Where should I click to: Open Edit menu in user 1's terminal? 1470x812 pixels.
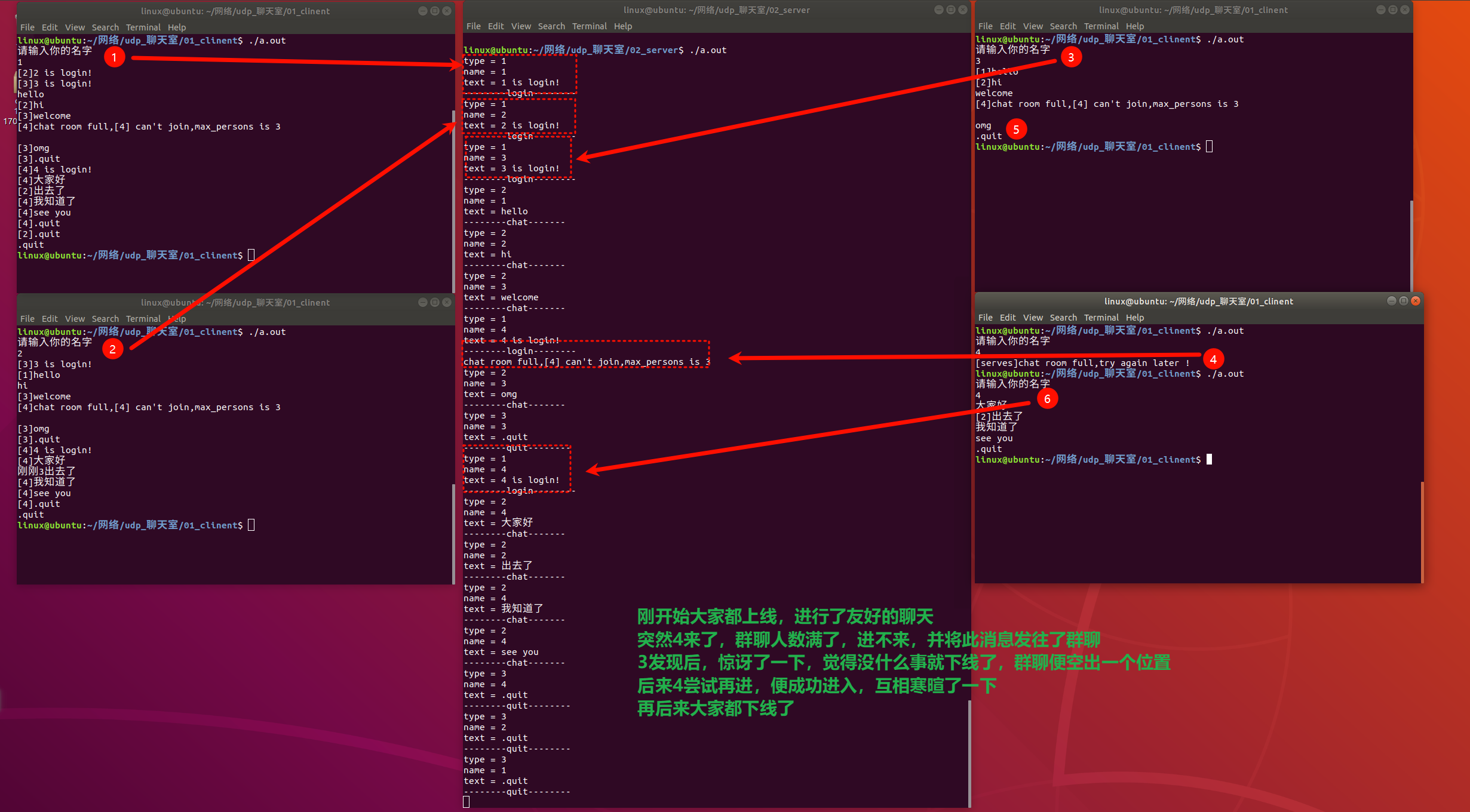click(49, 27)
